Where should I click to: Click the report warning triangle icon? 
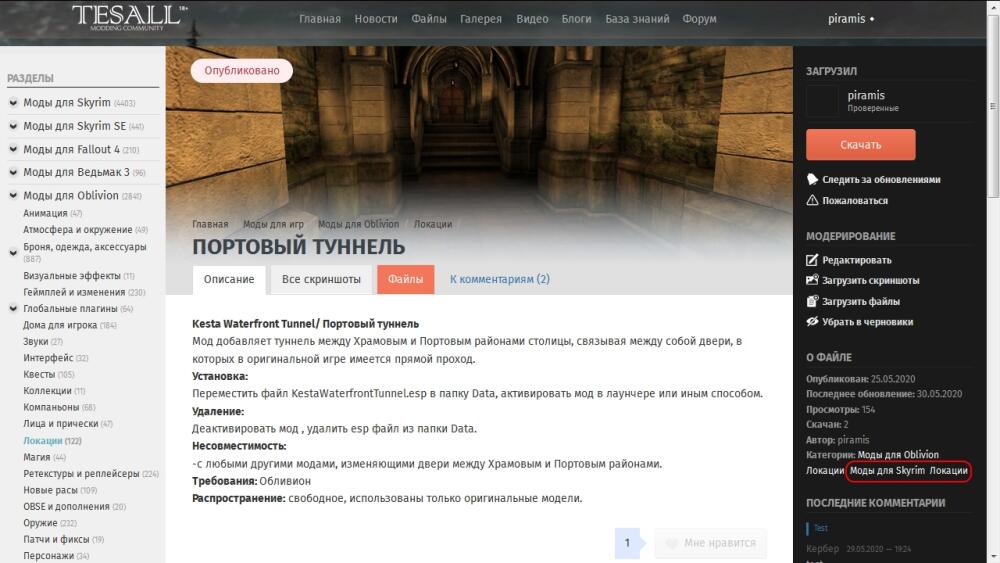click(x=812, y=200)
